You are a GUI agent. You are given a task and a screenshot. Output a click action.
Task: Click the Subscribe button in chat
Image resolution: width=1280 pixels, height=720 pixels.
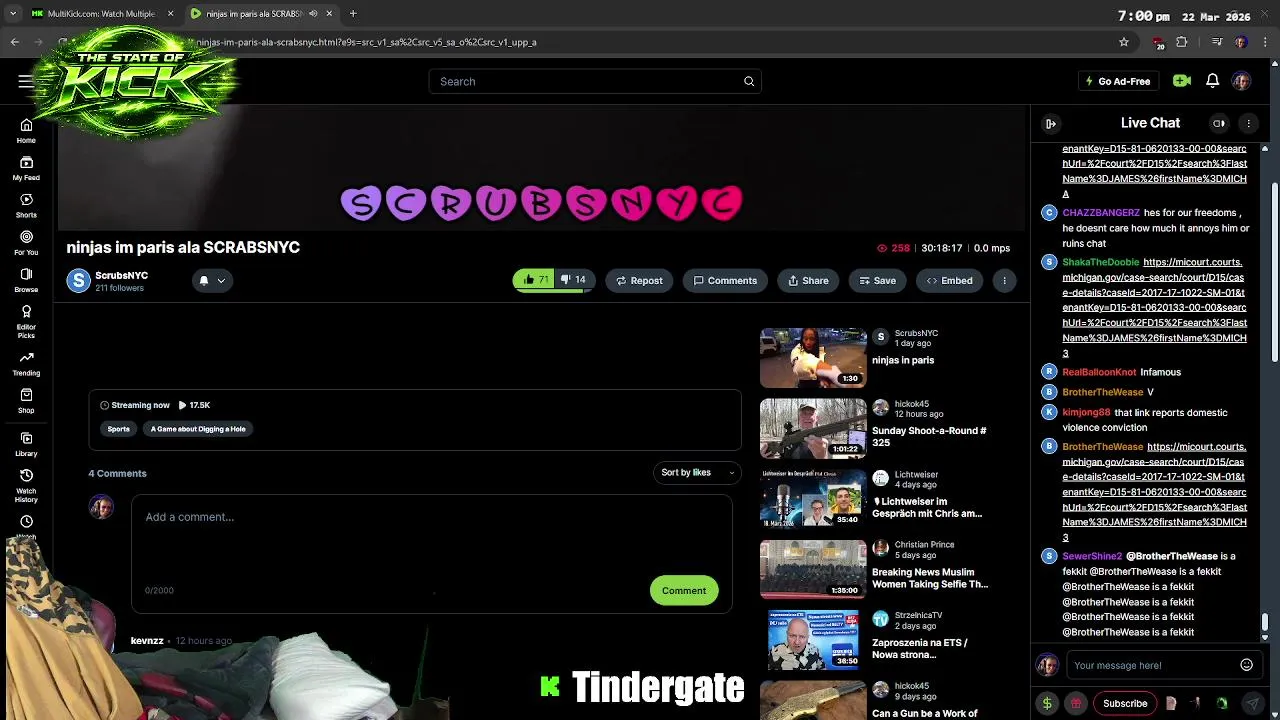click(x=1125, y=703)
